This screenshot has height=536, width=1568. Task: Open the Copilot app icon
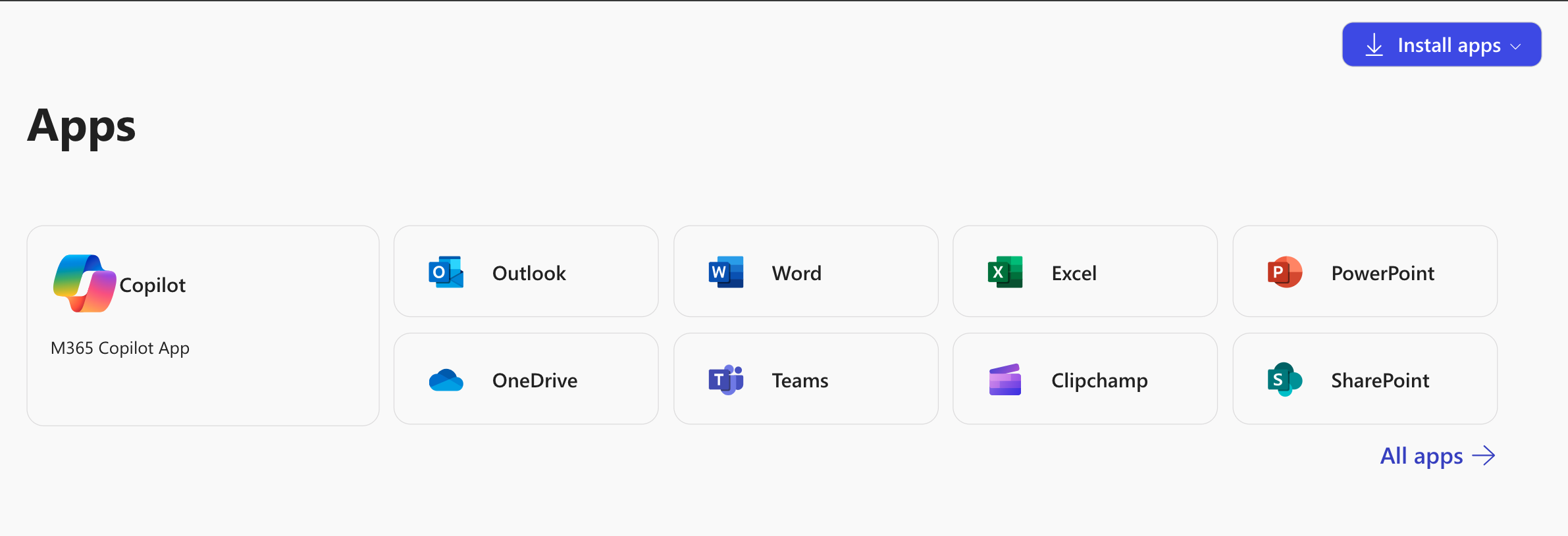[x=84, y=283]
